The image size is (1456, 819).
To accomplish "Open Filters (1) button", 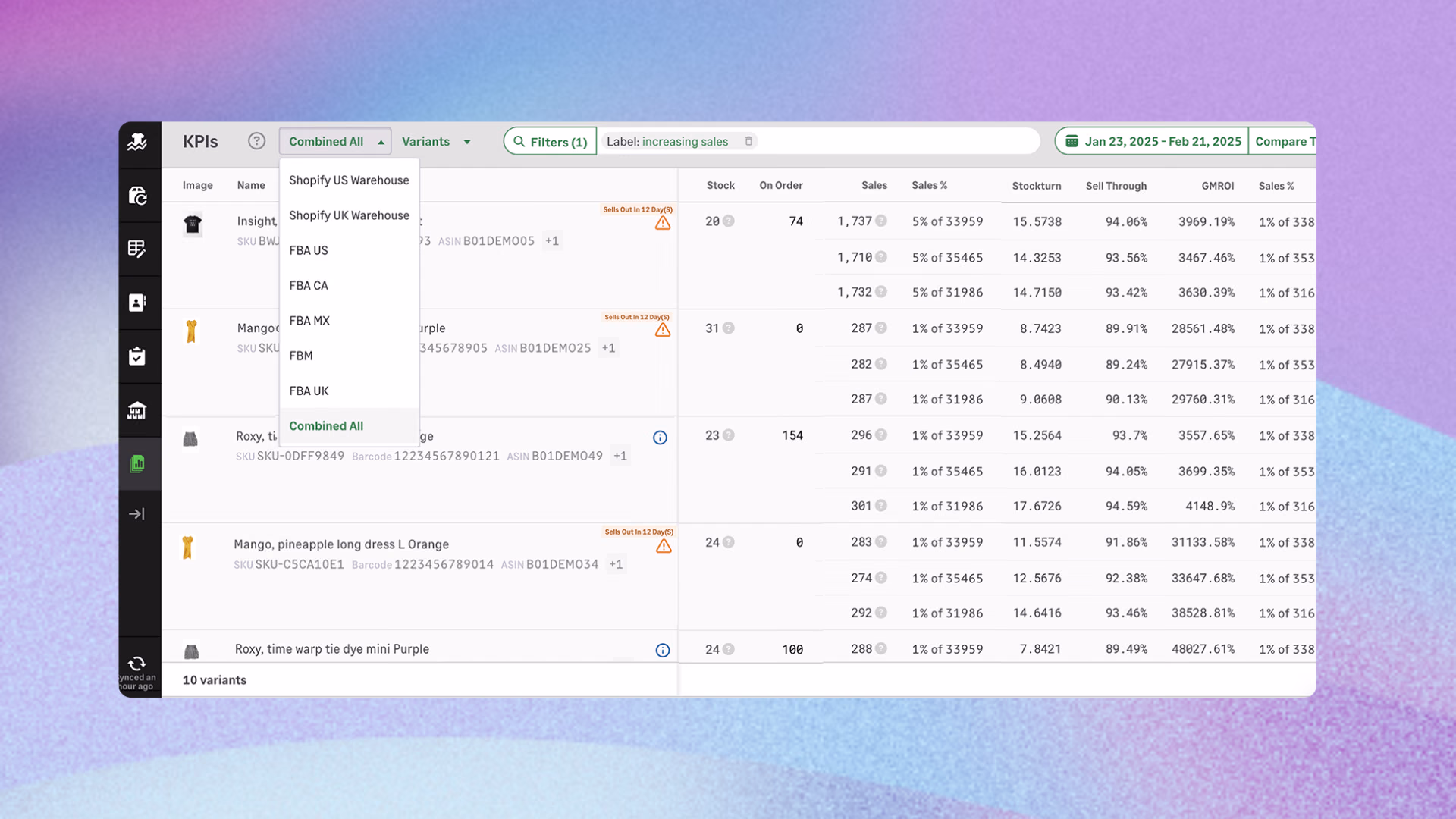I will point(551,141).
